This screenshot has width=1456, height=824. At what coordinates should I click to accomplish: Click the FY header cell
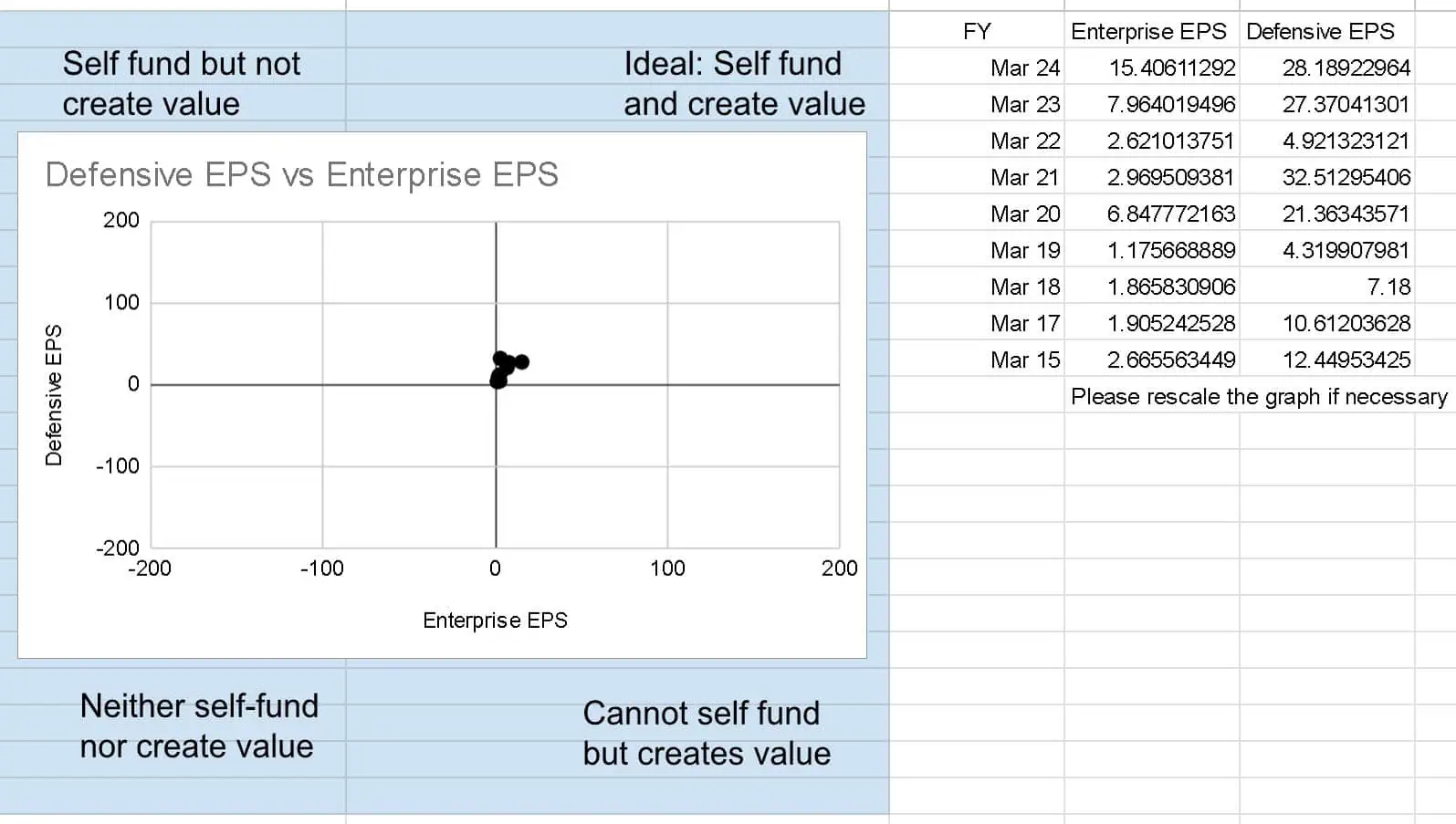pos(977,31)
